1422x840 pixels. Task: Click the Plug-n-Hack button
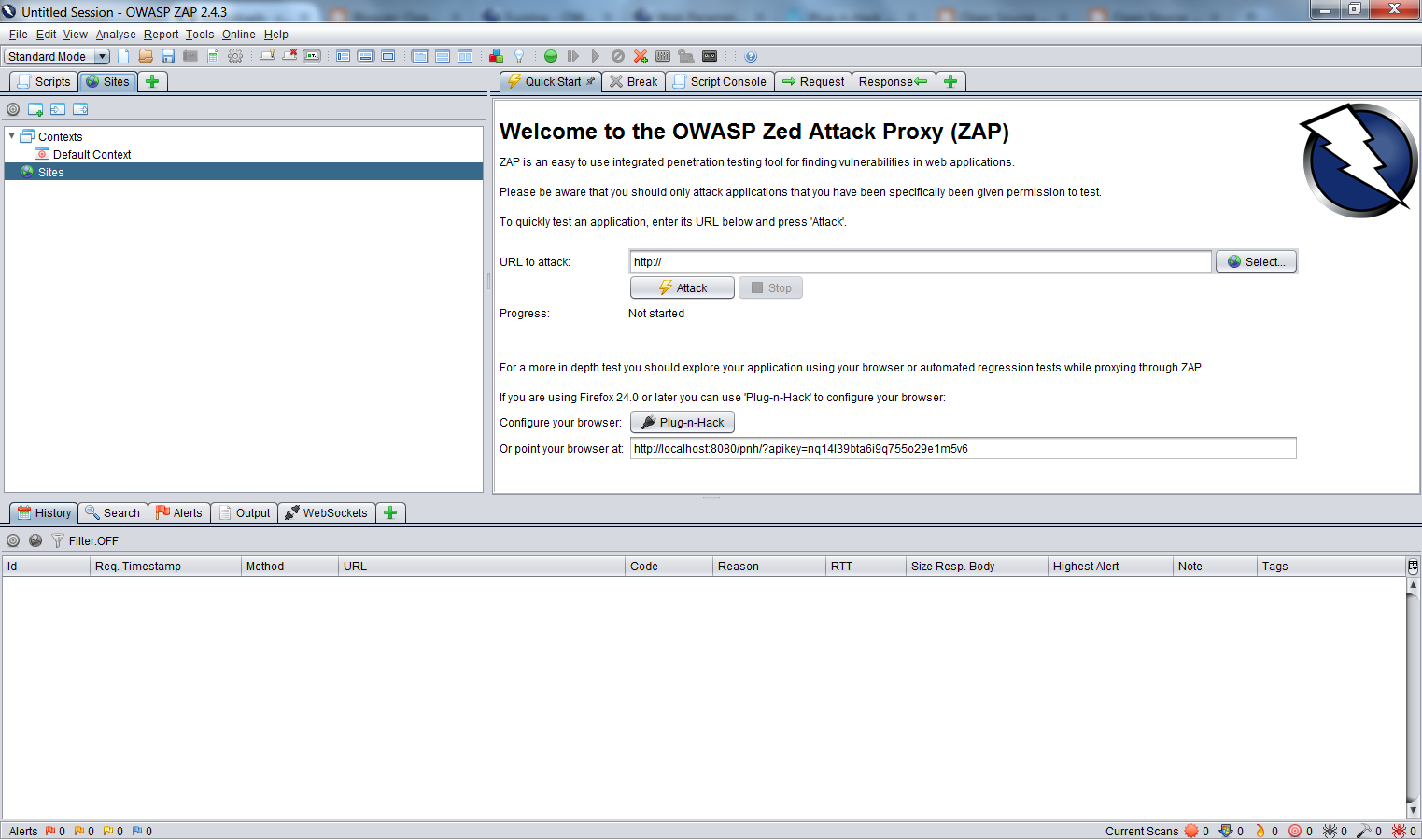(683, 423)
